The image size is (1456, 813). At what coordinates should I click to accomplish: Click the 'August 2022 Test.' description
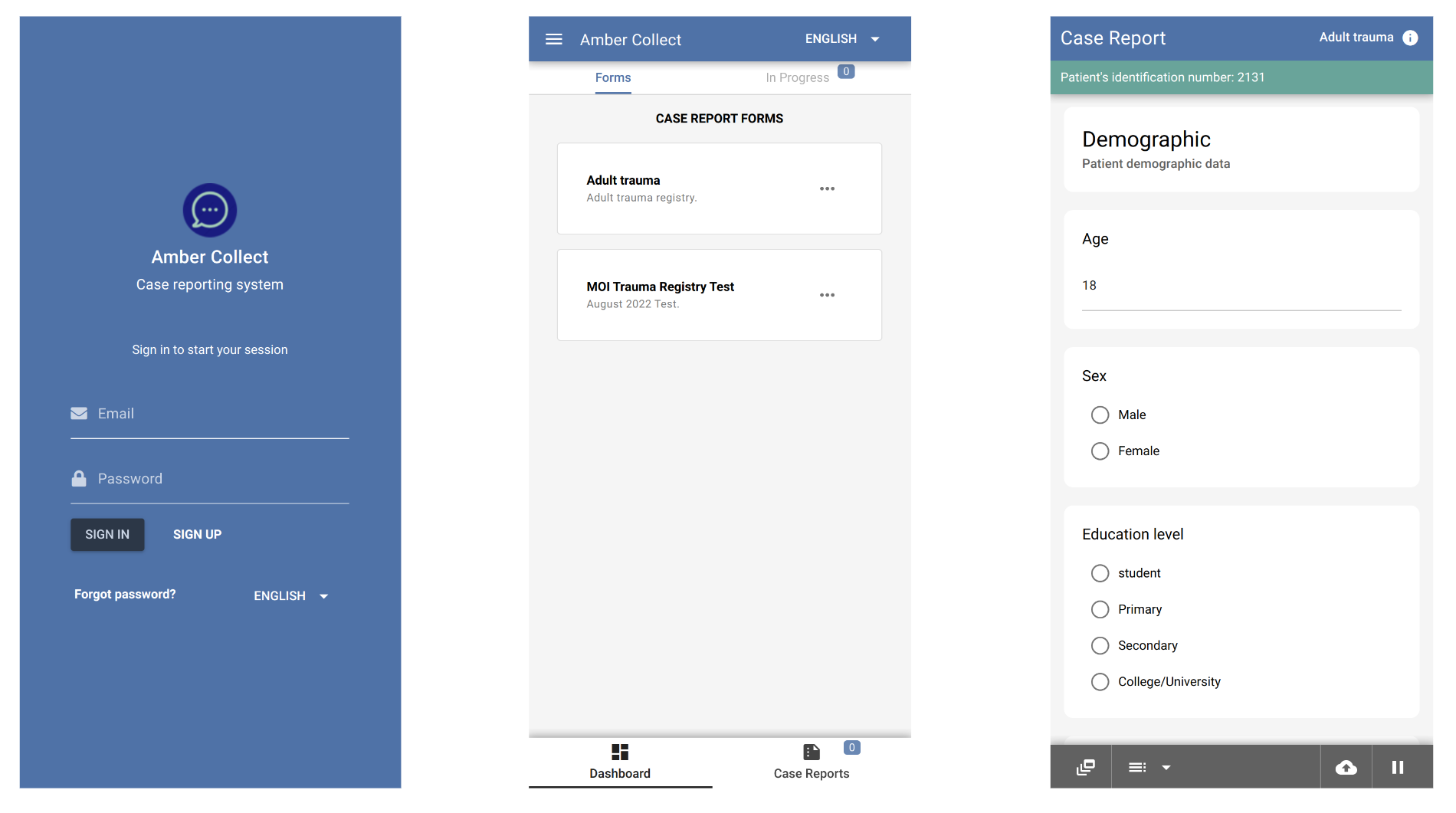[x=633, y=304]
